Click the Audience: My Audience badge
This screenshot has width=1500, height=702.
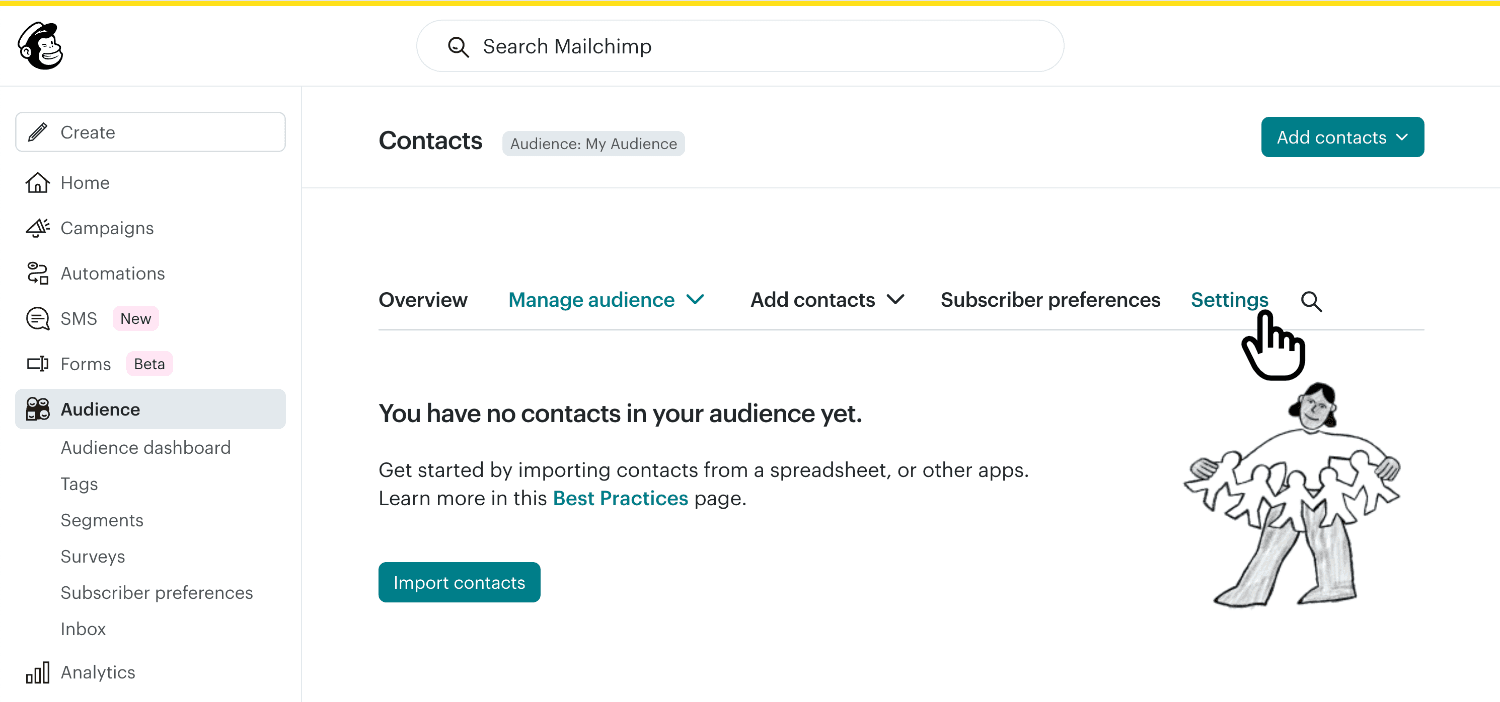[x=594, y=144]
